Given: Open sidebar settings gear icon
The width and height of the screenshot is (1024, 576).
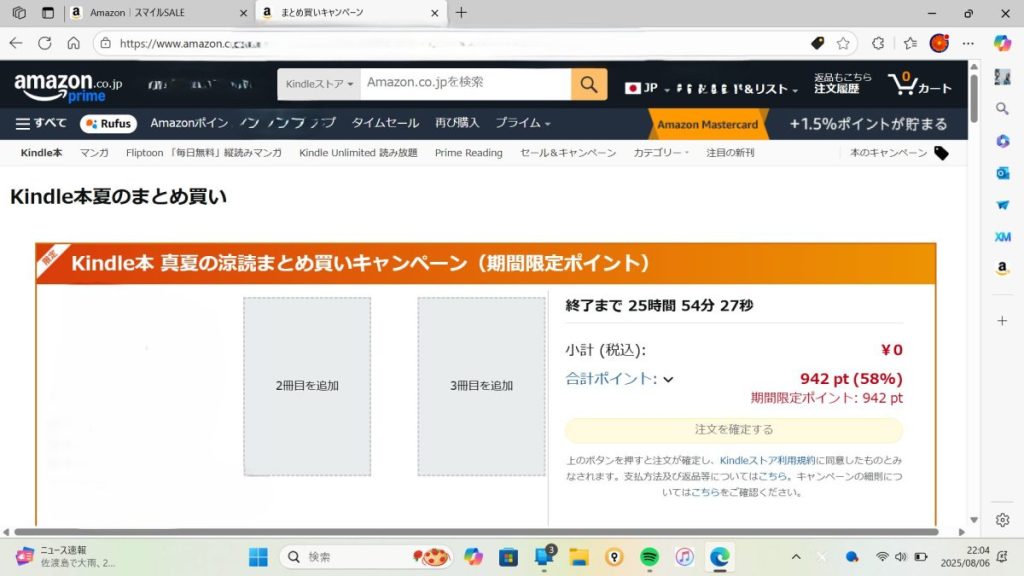Looking at the screenshot, I should 1002,520.
